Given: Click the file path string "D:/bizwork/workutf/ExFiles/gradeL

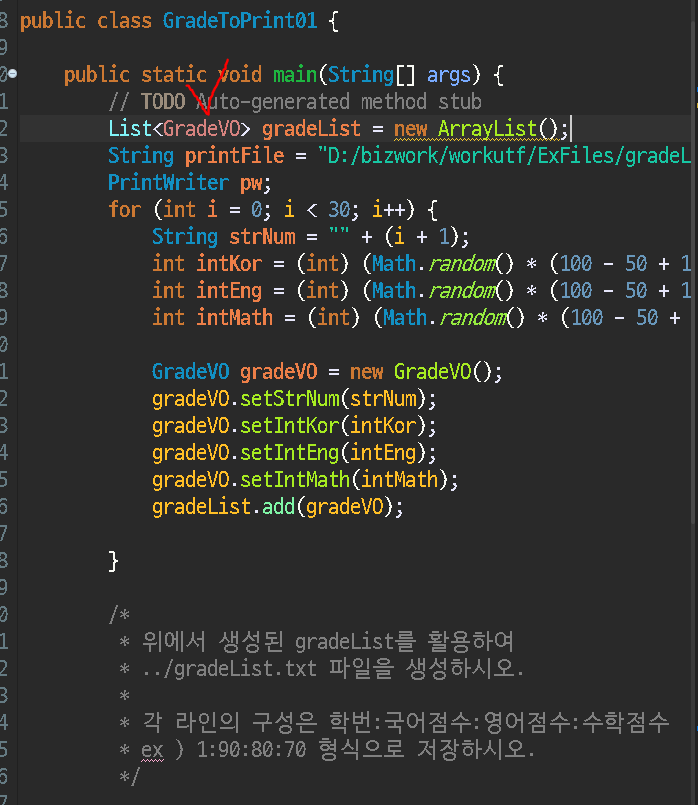Looking at the screenshot, I should click(504, 156).
